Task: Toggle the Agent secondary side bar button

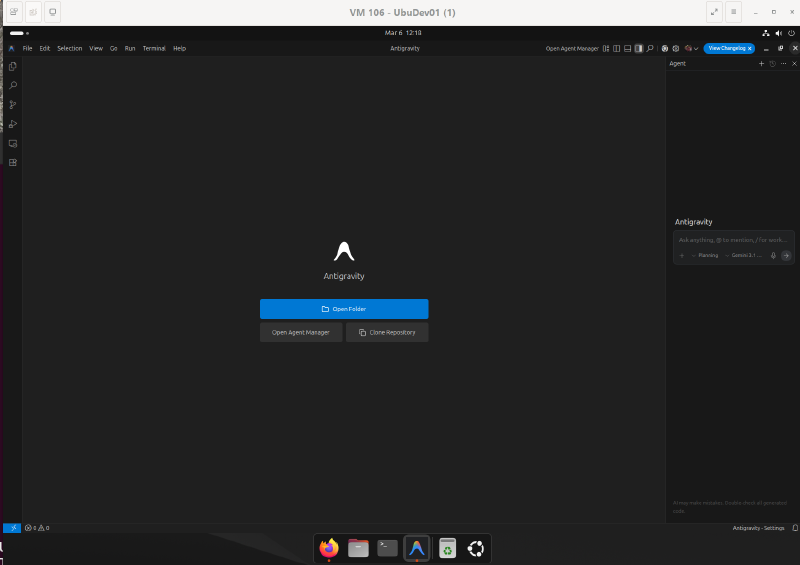Action: coord(639,48)
